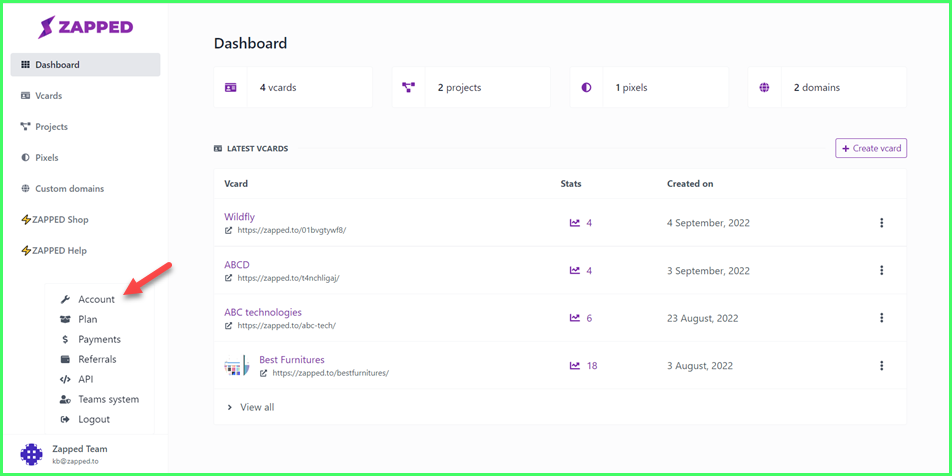
Task: Click the domains globe icon
Action: (764, 87)
